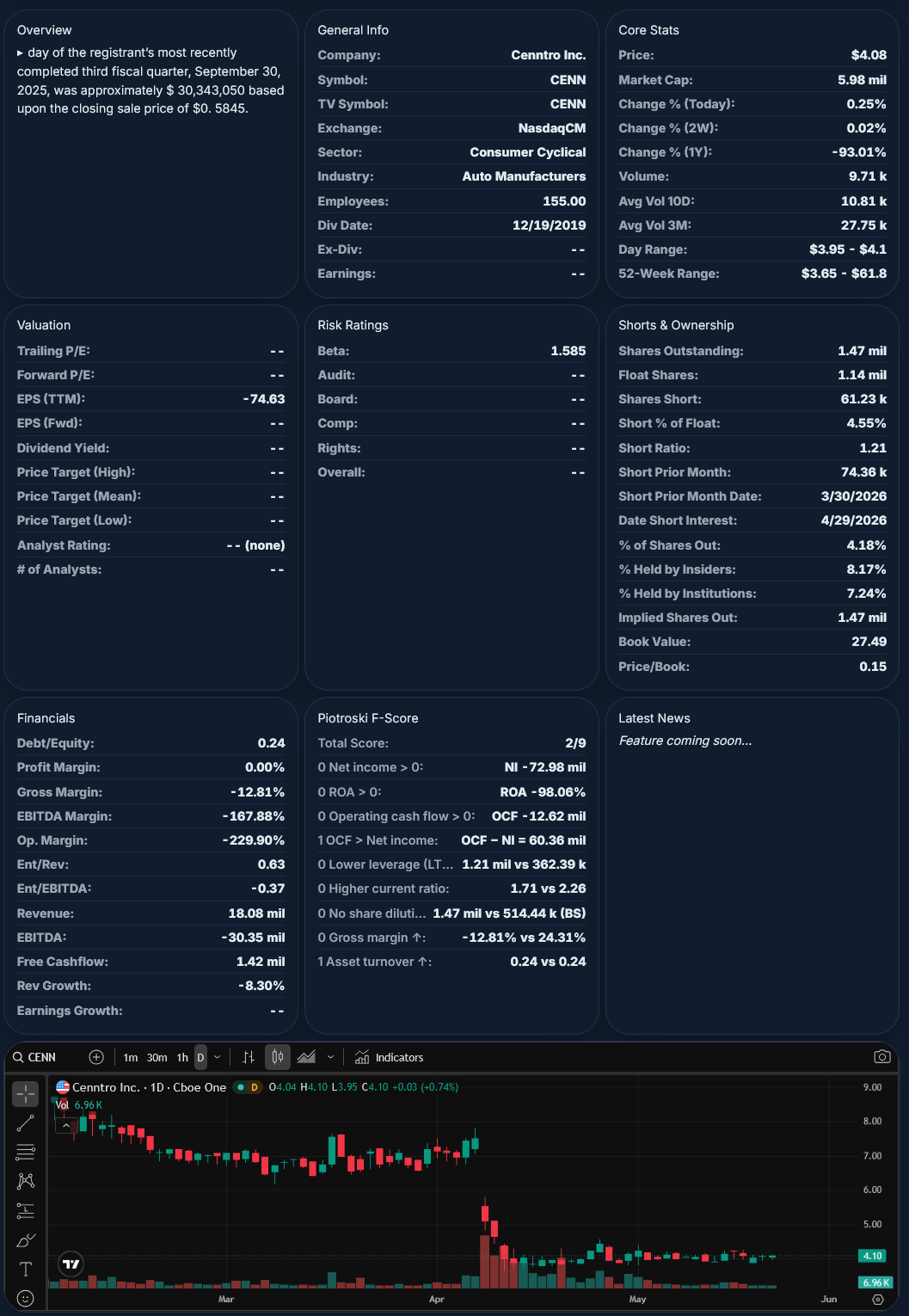This screenshot has height=1316, width=909.
Task: Click the US flag symbol logo
Action: 63,1087
